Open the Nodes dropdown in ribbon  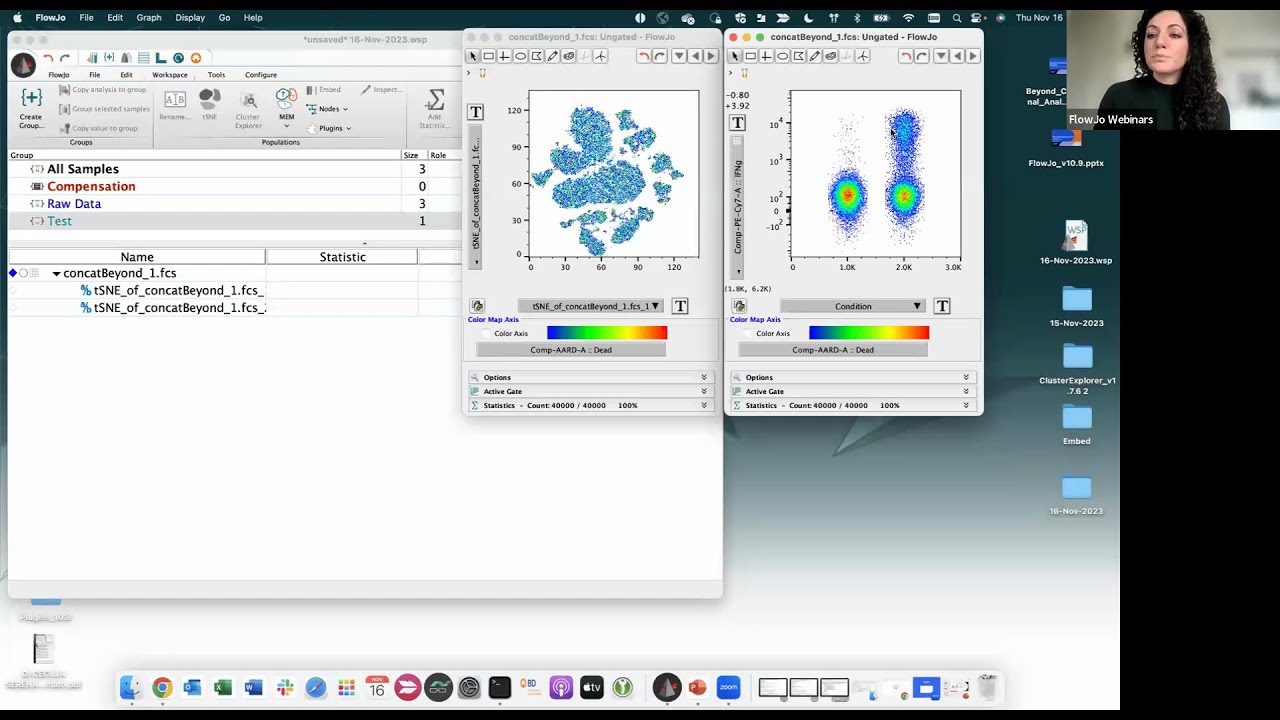tap(327, 109)
